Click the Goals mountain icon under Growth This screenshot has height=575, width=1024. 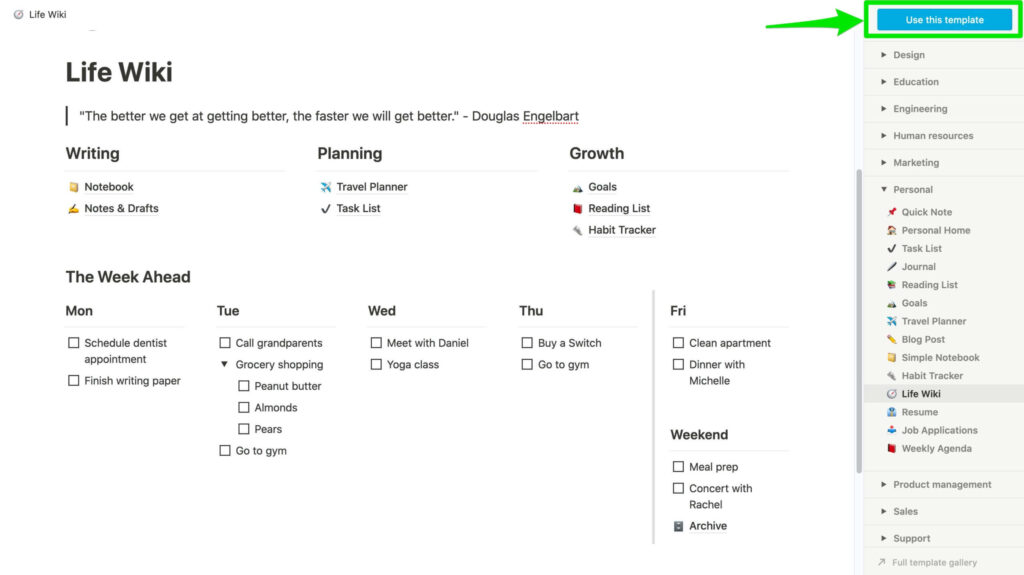point(577,187)
